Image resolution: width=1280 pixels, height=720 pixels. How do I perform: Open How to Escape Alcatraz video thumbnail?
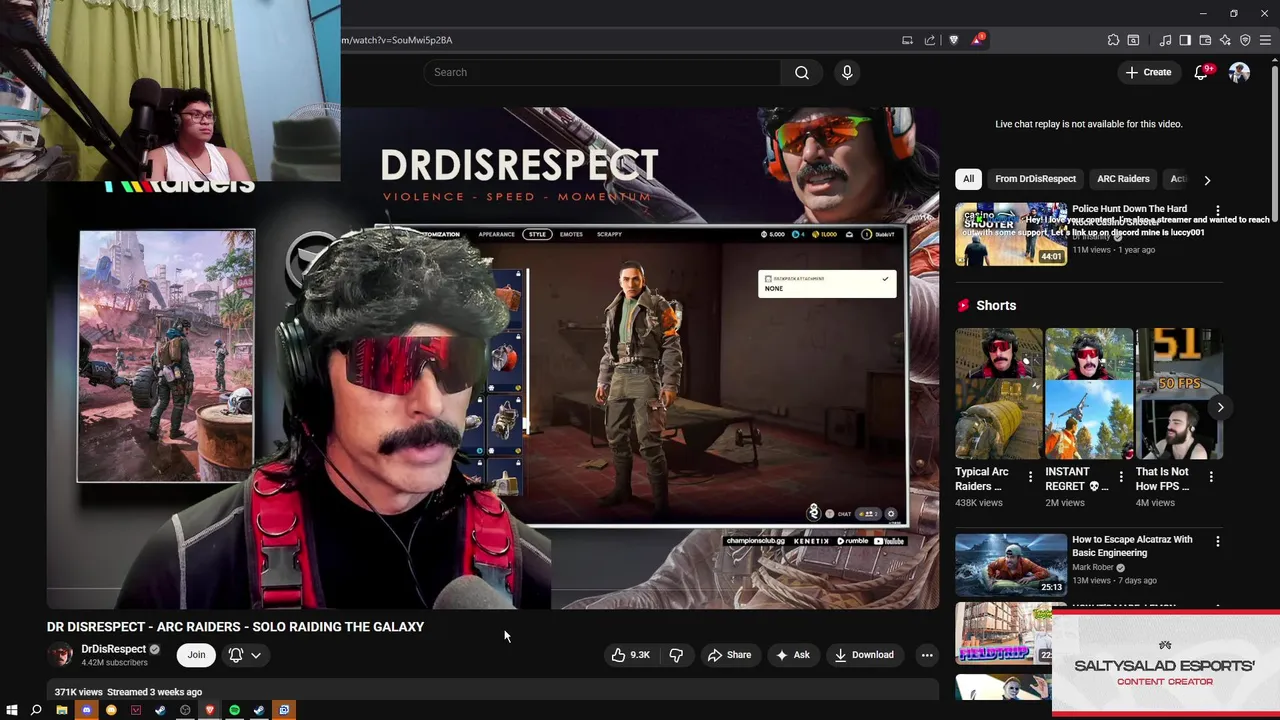point(1010,565)
